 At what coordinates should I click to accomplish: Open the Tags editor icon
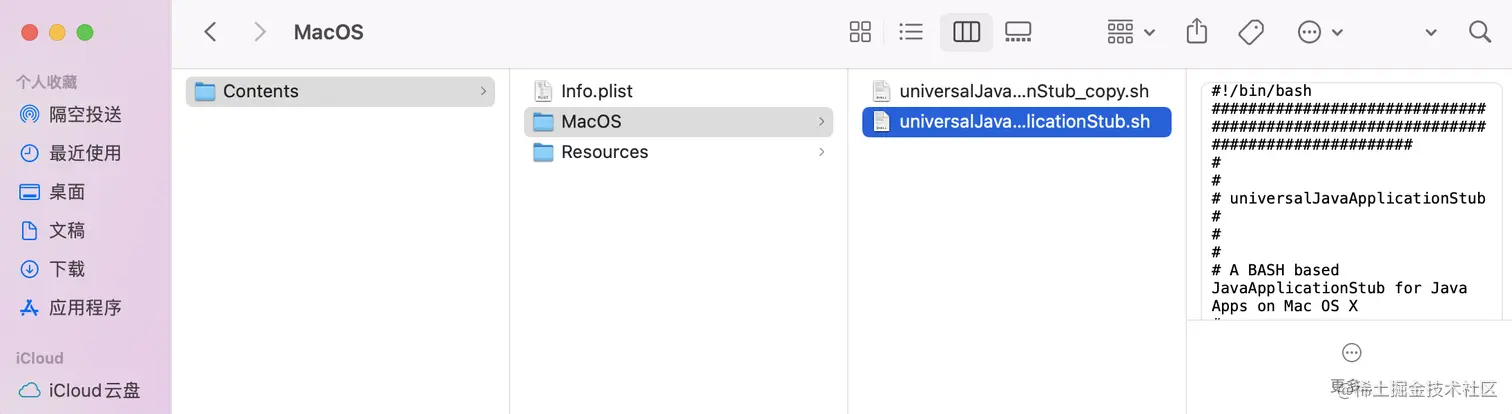tap(1250, 32)
